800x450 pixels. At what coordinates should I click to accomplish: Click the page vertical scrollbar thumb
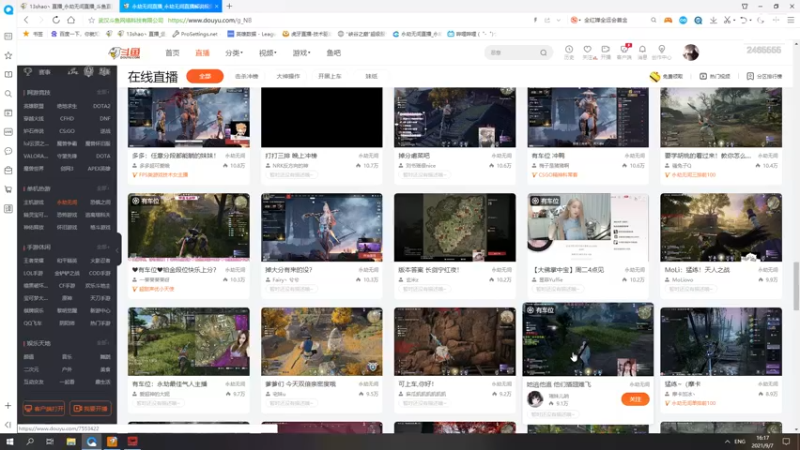tap(795, 286)
